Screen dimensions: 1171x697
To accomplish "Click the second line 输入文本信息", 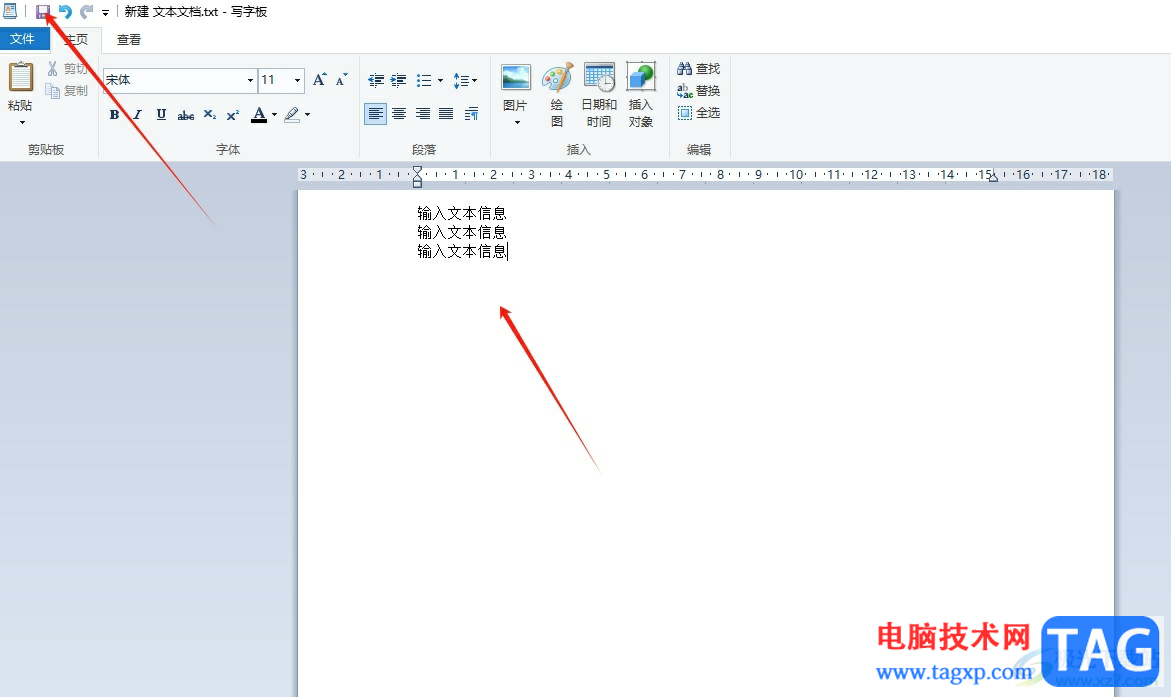I will tap(462, 232).
